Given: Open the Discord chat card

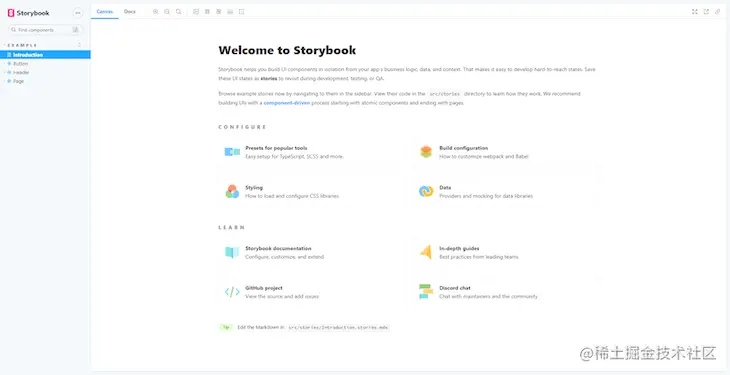Looking at the screenshot, I should [505, 292].
